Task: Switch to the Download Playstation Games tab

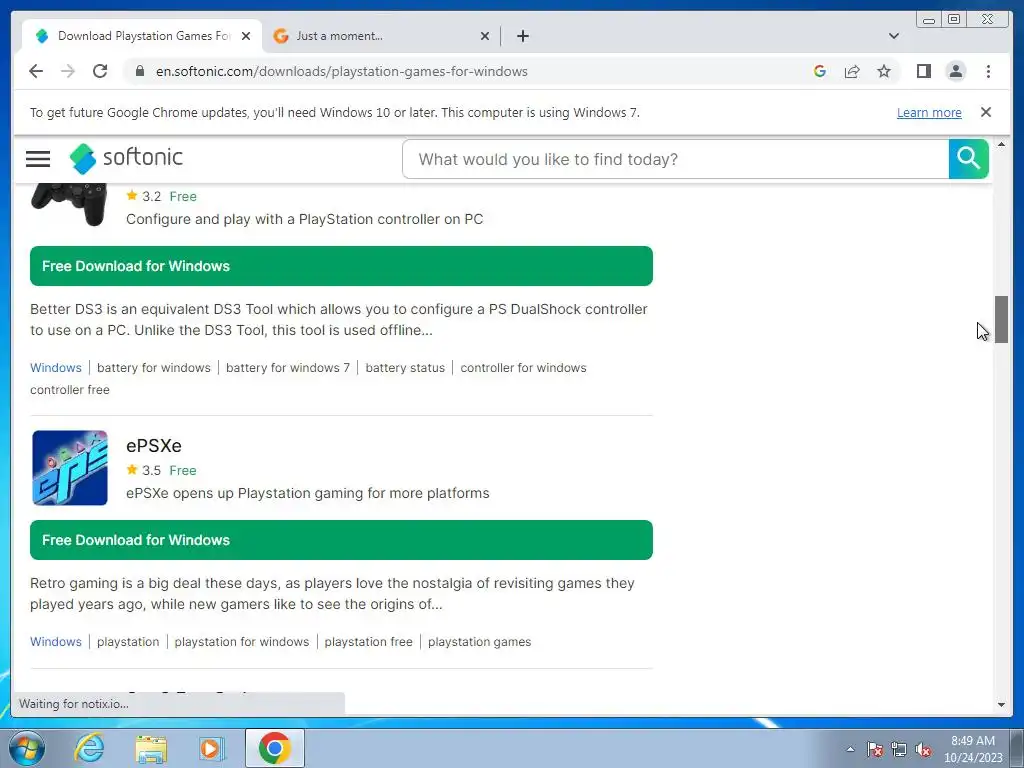Action: [x=142, y=36]
